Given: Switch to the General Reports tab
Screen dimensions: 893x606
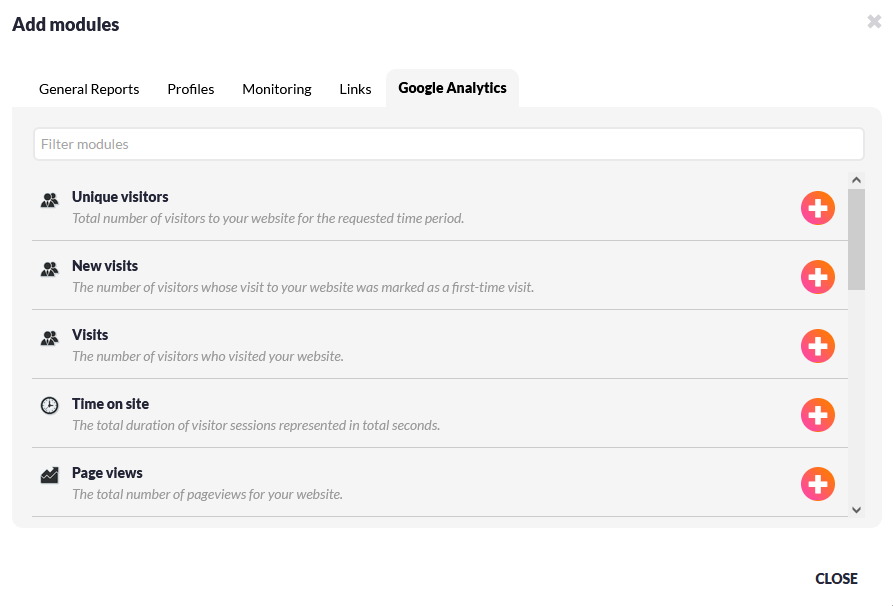Looking at the screenshot, I should (88, 89).
